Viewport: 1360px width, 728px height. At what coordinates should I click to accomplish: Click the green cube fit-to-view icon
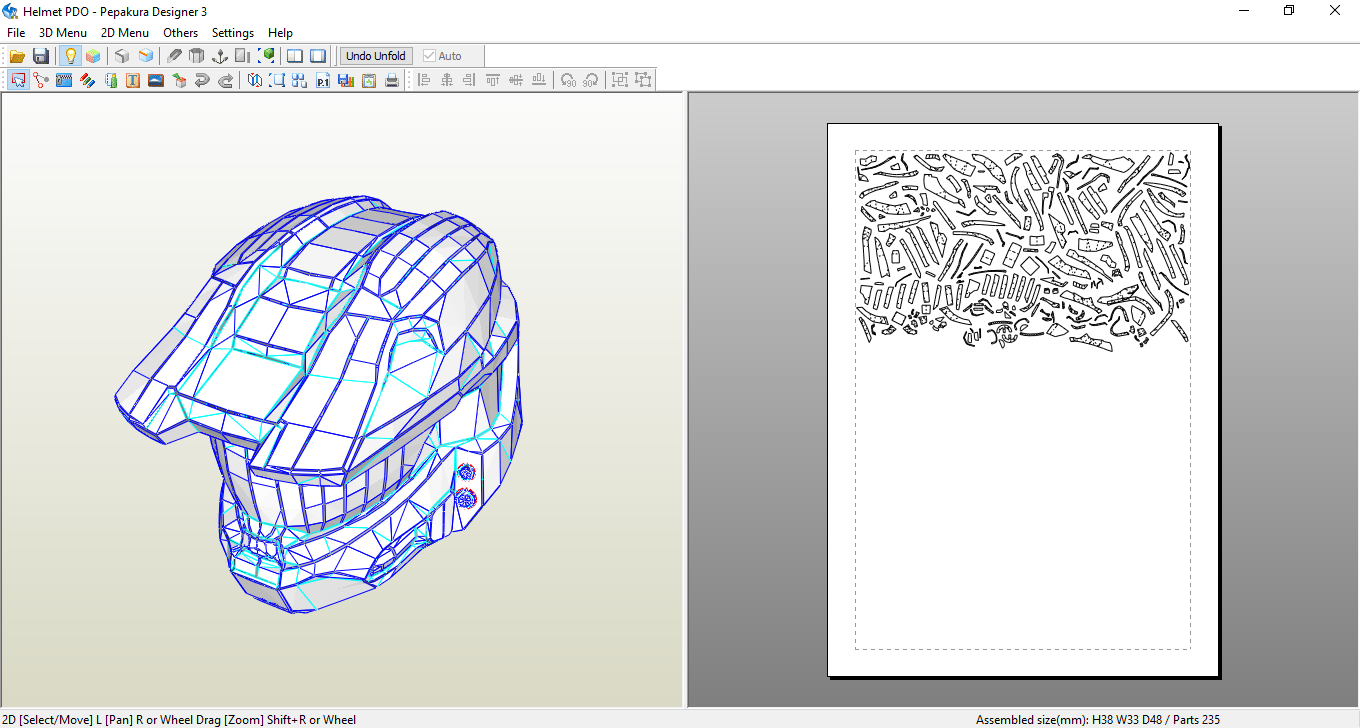[267, 56]
